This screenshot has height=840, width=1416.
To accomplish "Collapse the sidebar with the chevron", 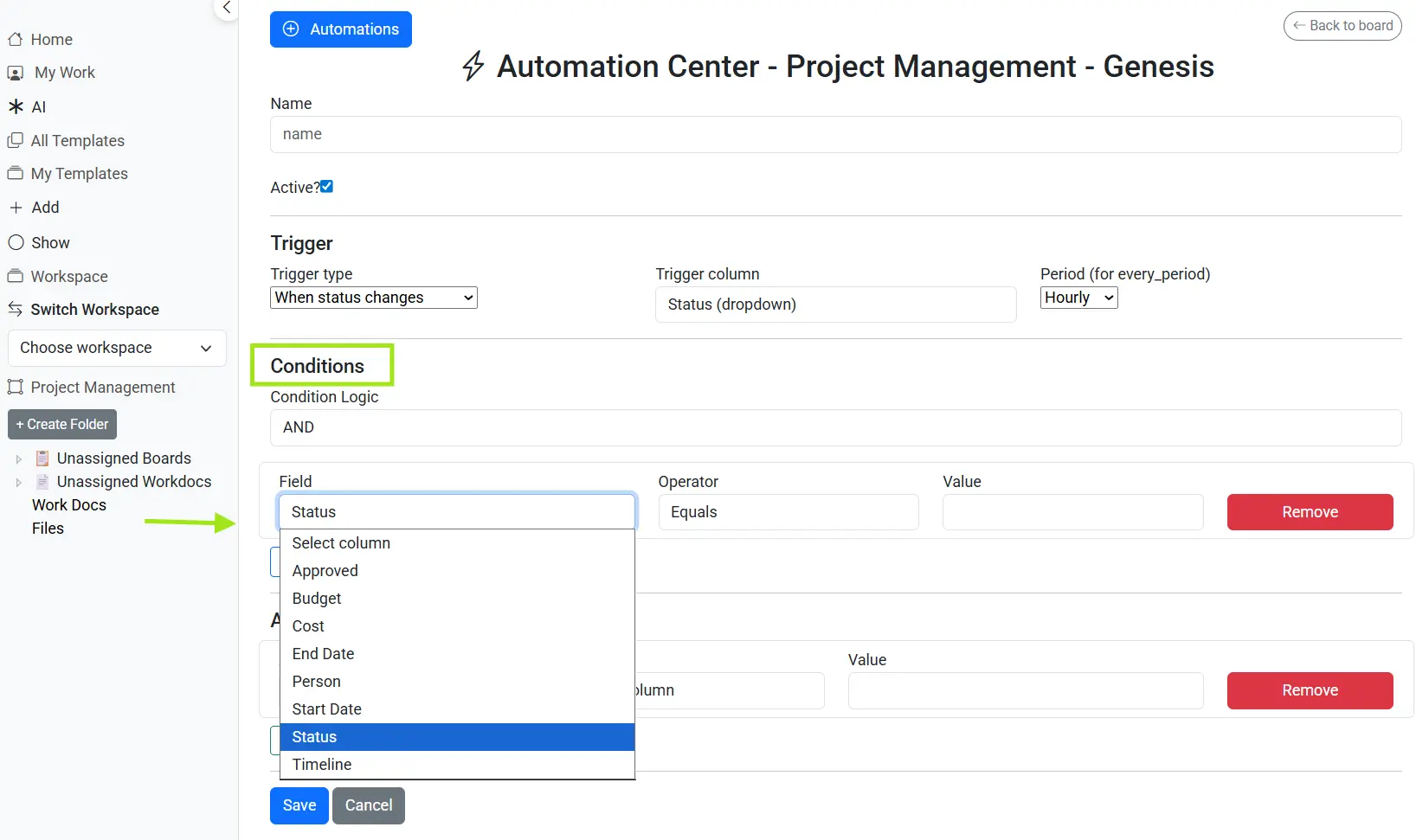I will point(226,8).
